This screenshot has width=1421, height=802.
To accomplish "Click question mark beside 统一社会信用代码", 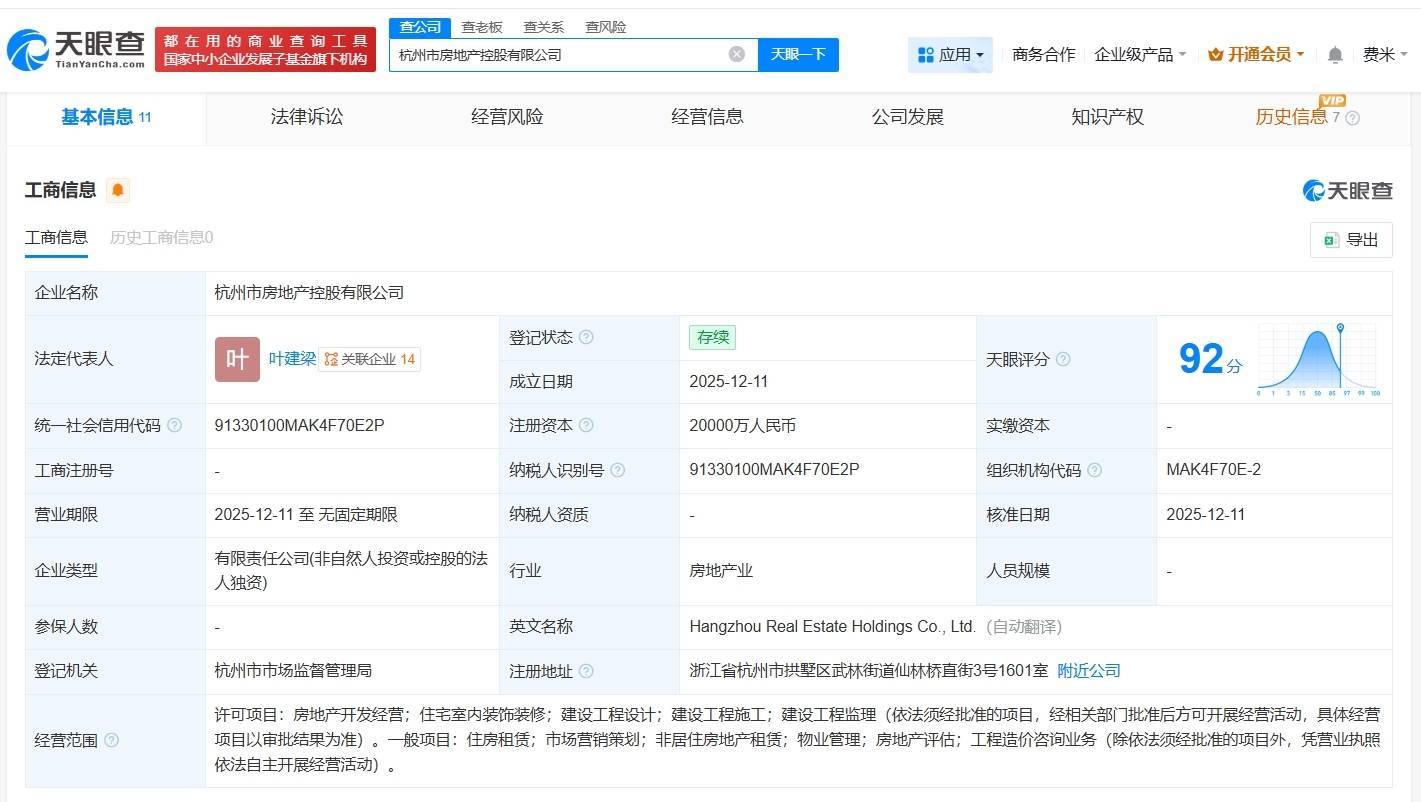I will coord(174,425).
